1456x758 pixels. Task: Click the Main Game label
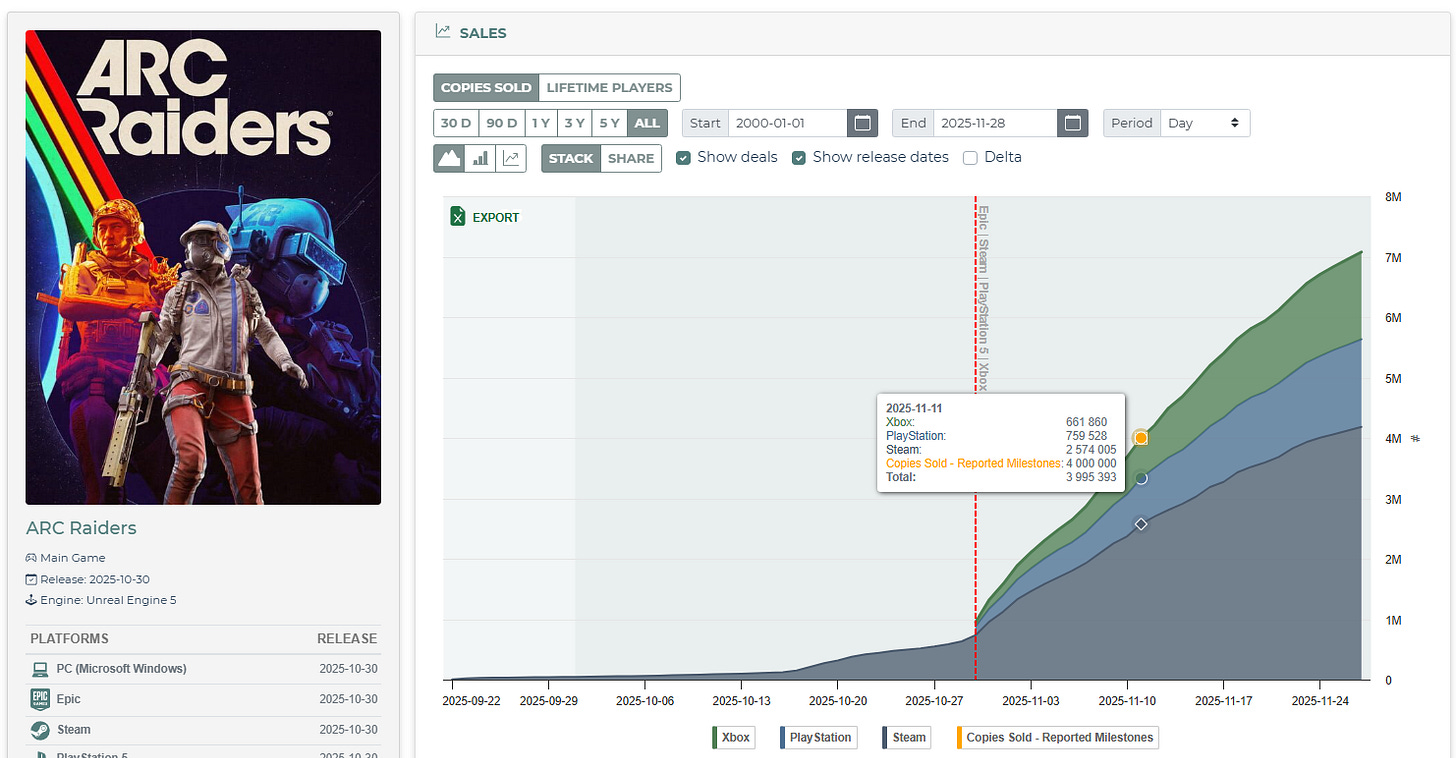click(x=72, y=558)
